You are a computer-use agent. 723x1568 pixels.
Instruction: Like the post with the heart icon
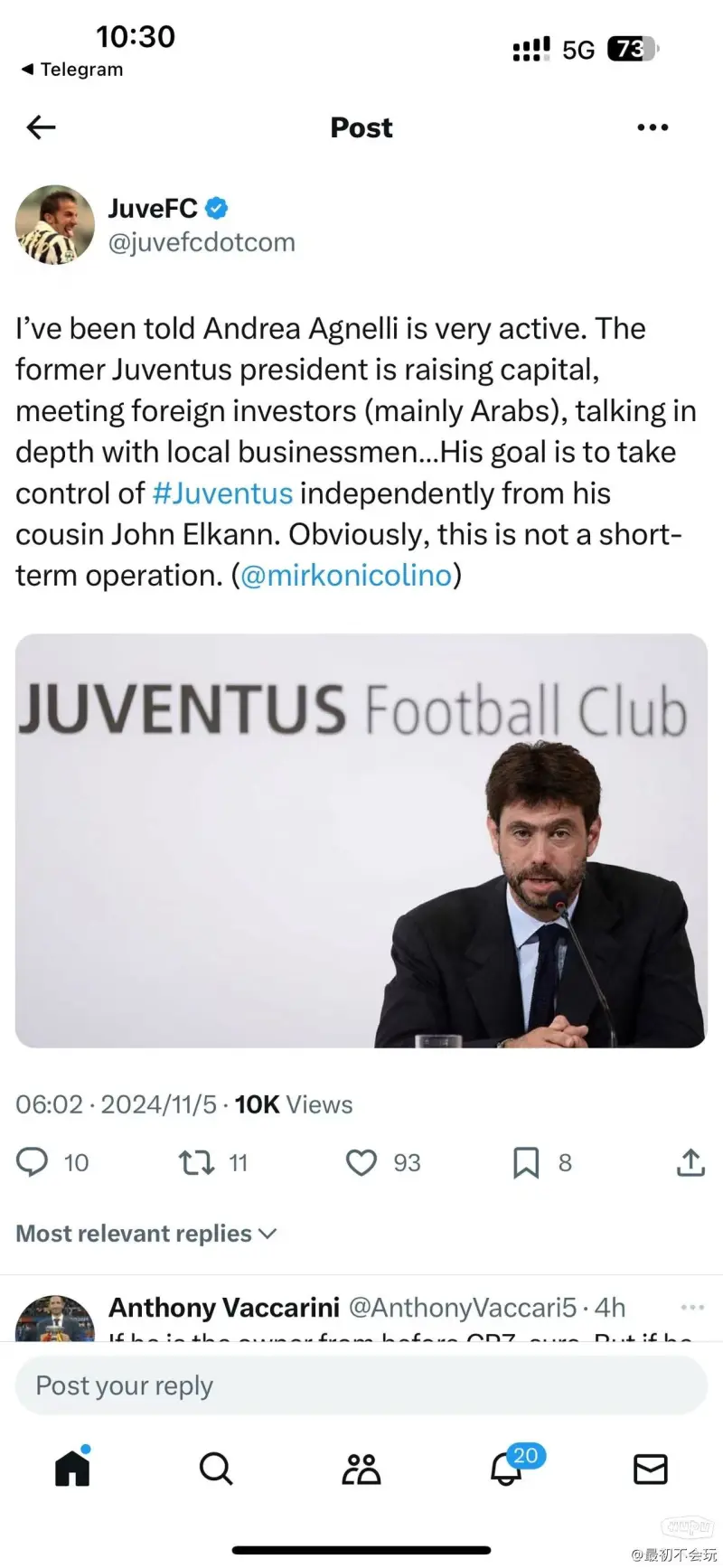tap(361, 1162)
